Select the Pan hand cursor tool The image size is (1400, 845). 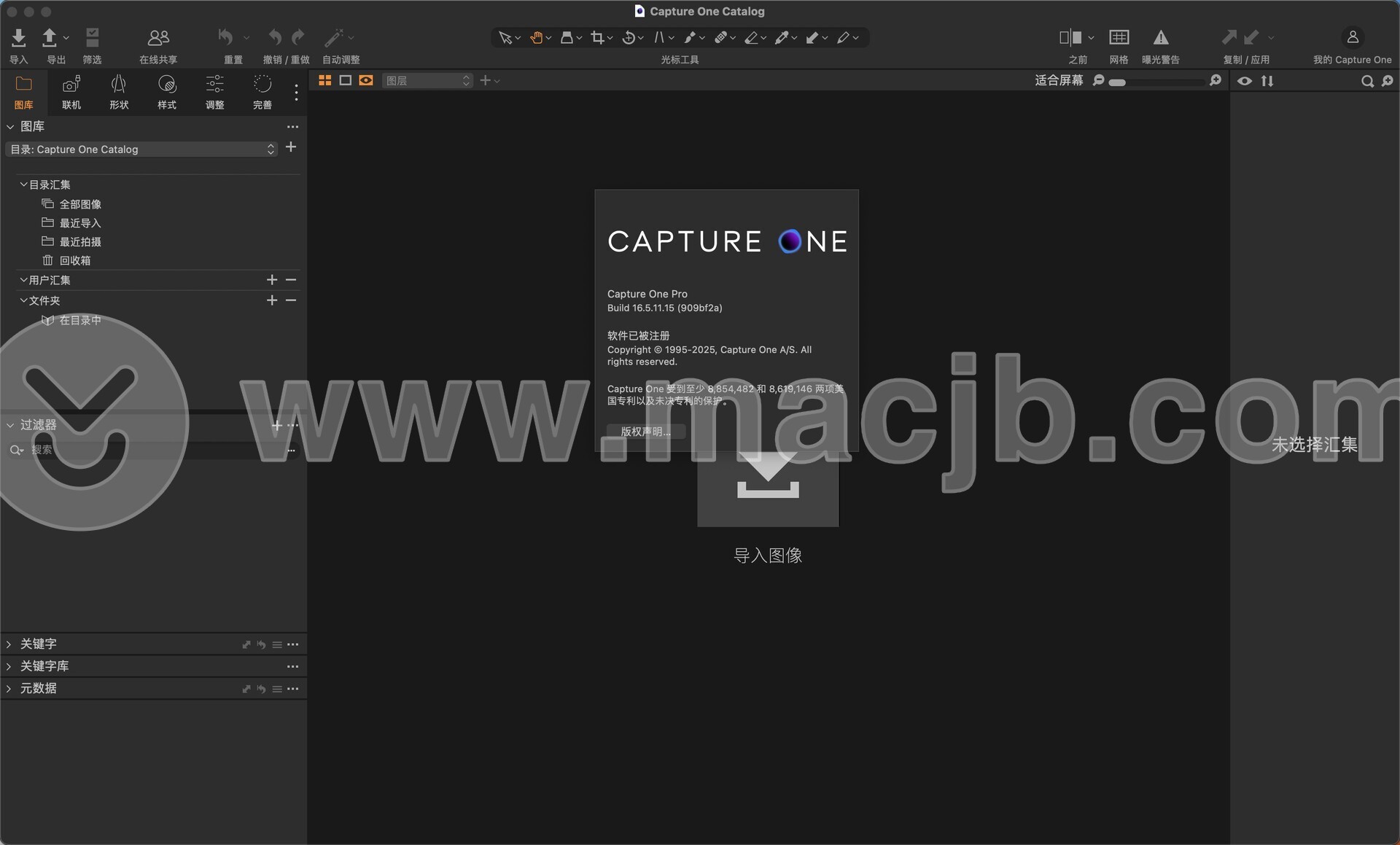tap(537, 37)
